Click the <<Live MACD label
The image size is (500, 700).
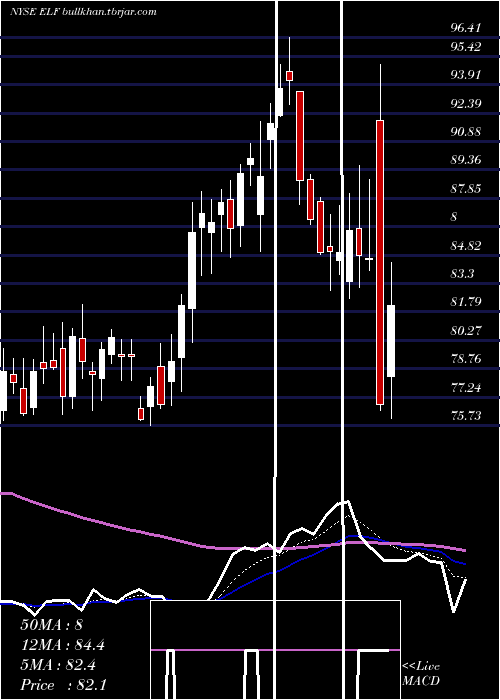tap(421, 674)
